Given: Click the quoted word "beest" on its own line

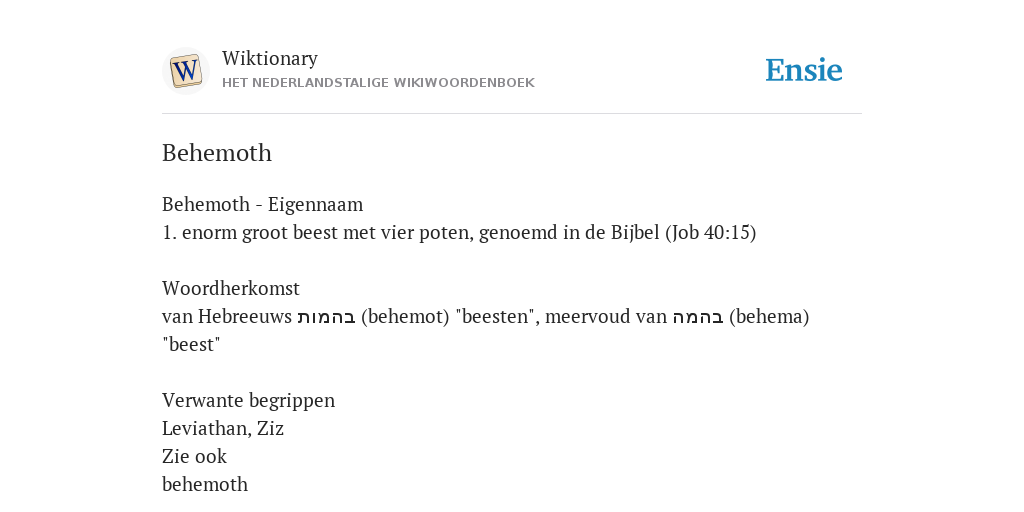Looking at the screenshot, I should (x=191, y=344).
